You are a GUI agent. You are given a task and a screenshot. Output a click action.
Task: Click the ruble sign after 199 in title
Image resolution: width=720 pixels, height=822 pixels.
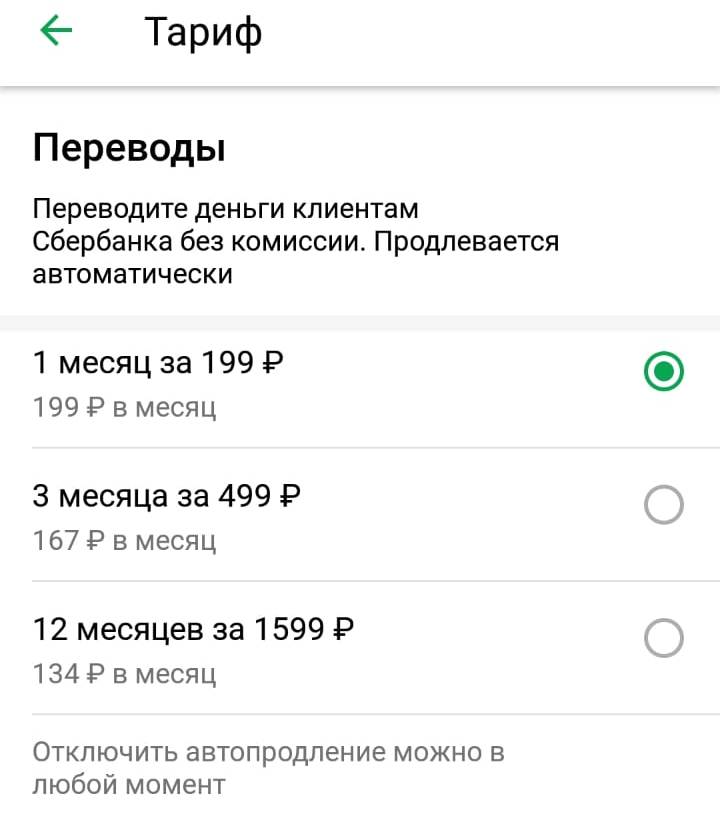click(x=273, y=362)
